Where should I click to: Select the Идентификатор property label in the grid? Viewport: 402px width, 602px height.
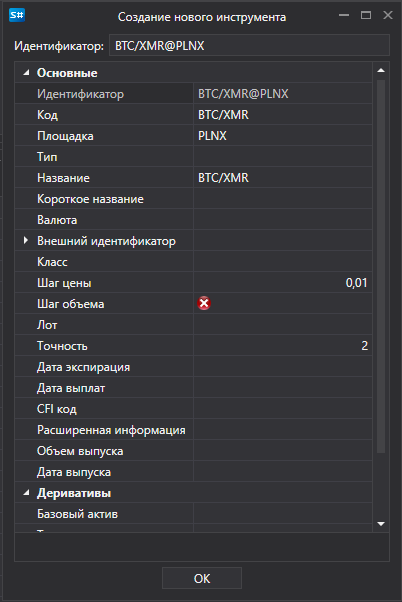coord(80,94)
